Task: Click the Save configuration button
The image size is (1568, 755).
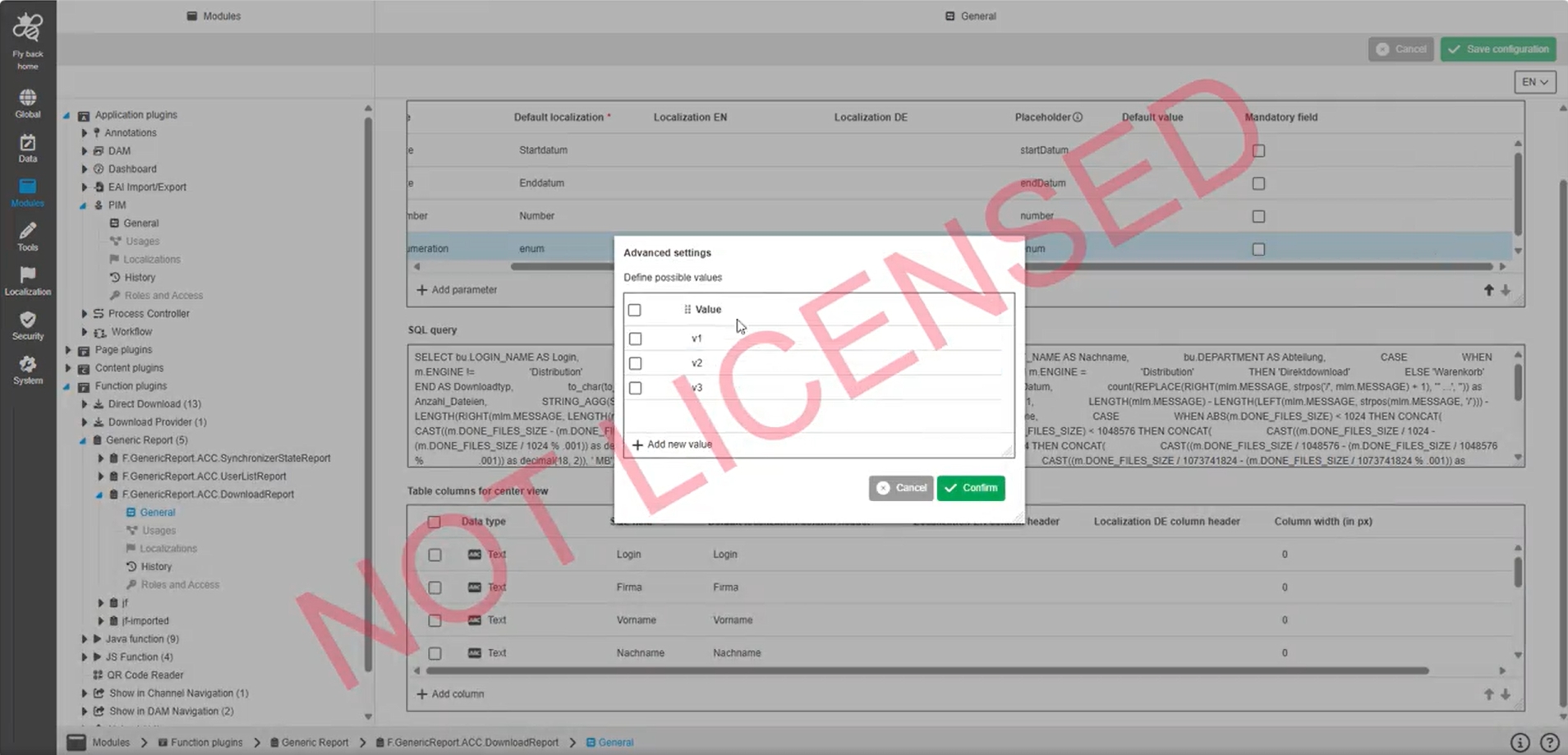Action: point(1498,49)
